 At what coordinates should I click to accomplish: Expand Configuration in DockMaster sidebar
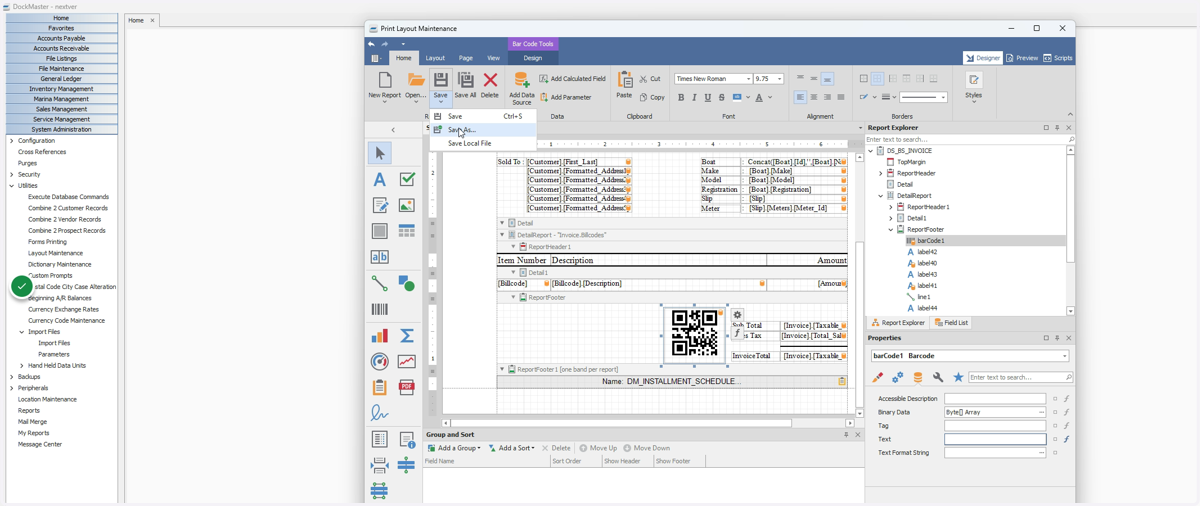coord(12,141)
